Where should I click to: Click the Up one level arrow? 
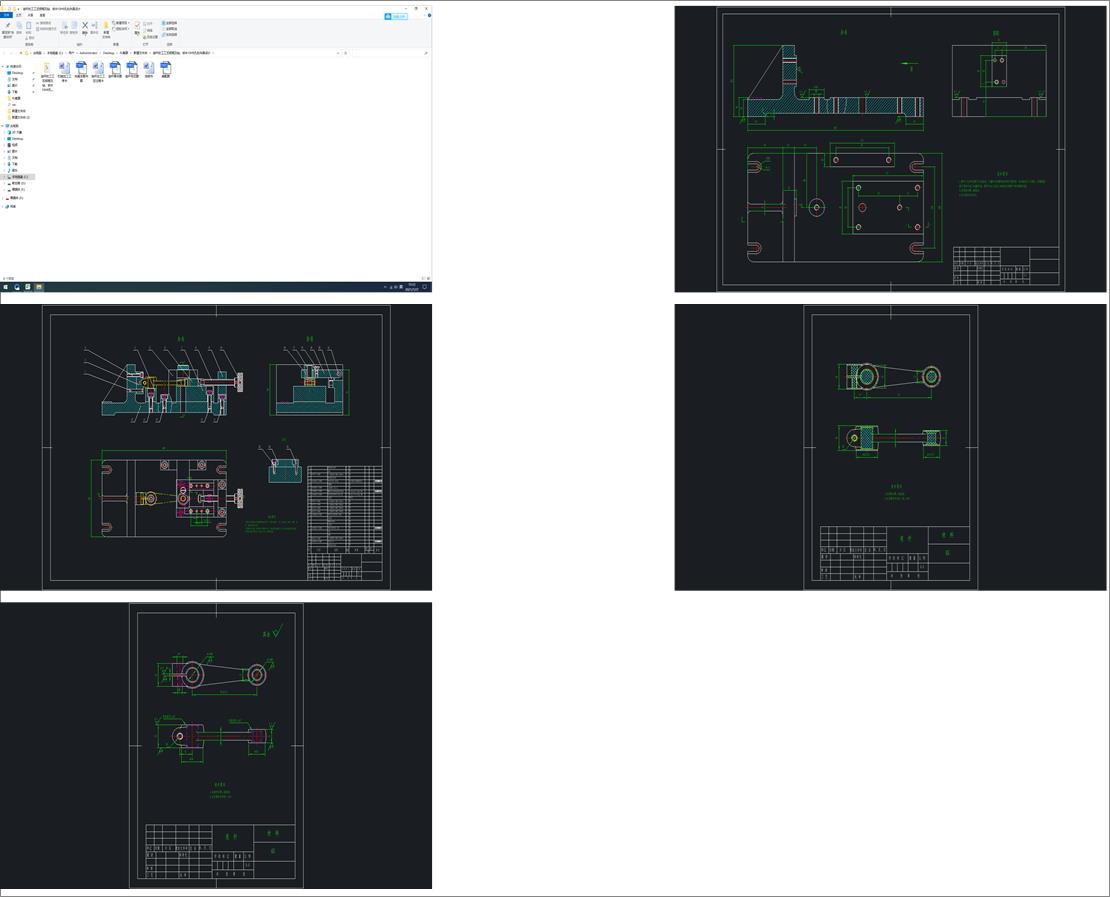click(21, 53)
